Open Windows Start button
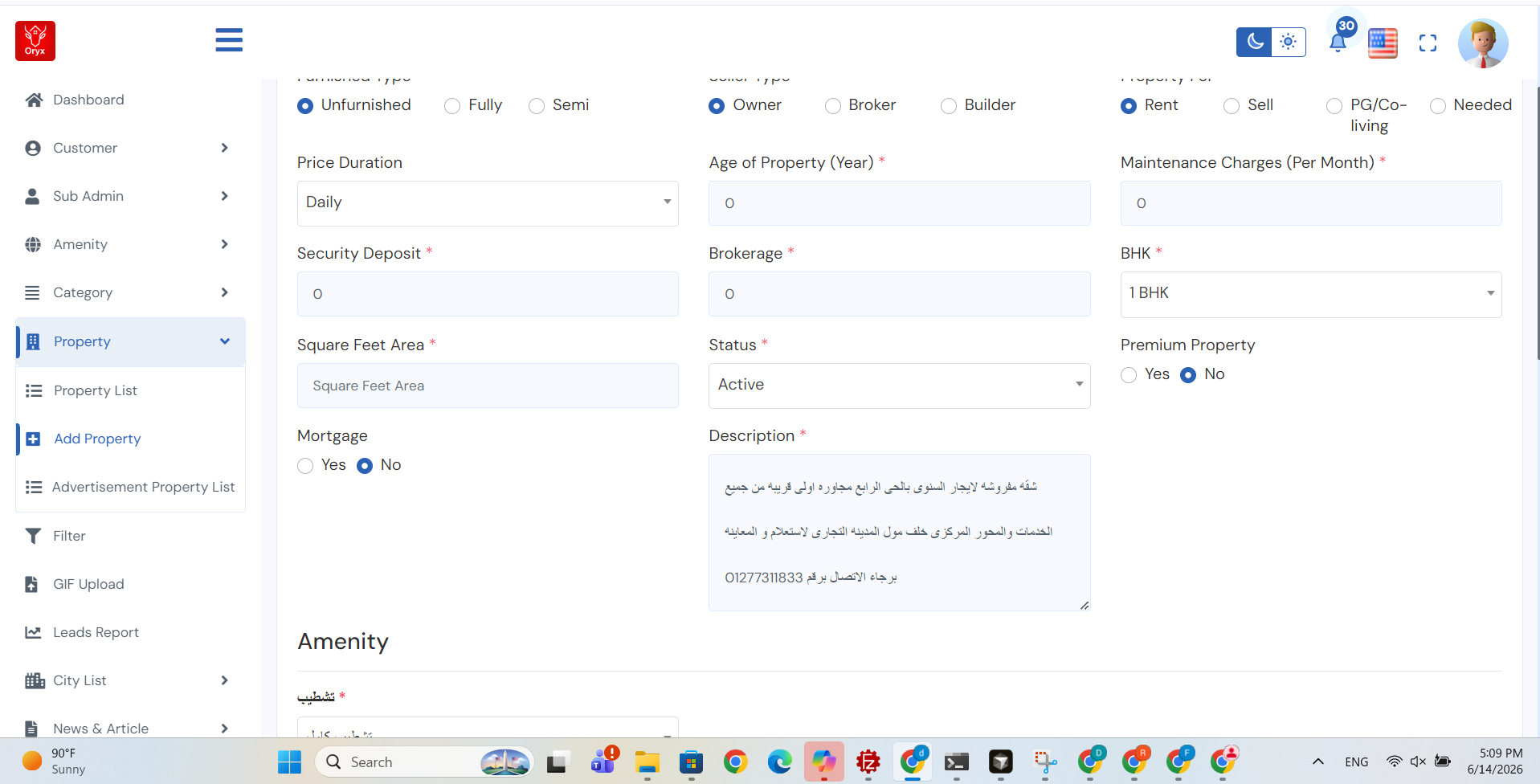Viewport: 1540px width, 784px height. [289, 762]
